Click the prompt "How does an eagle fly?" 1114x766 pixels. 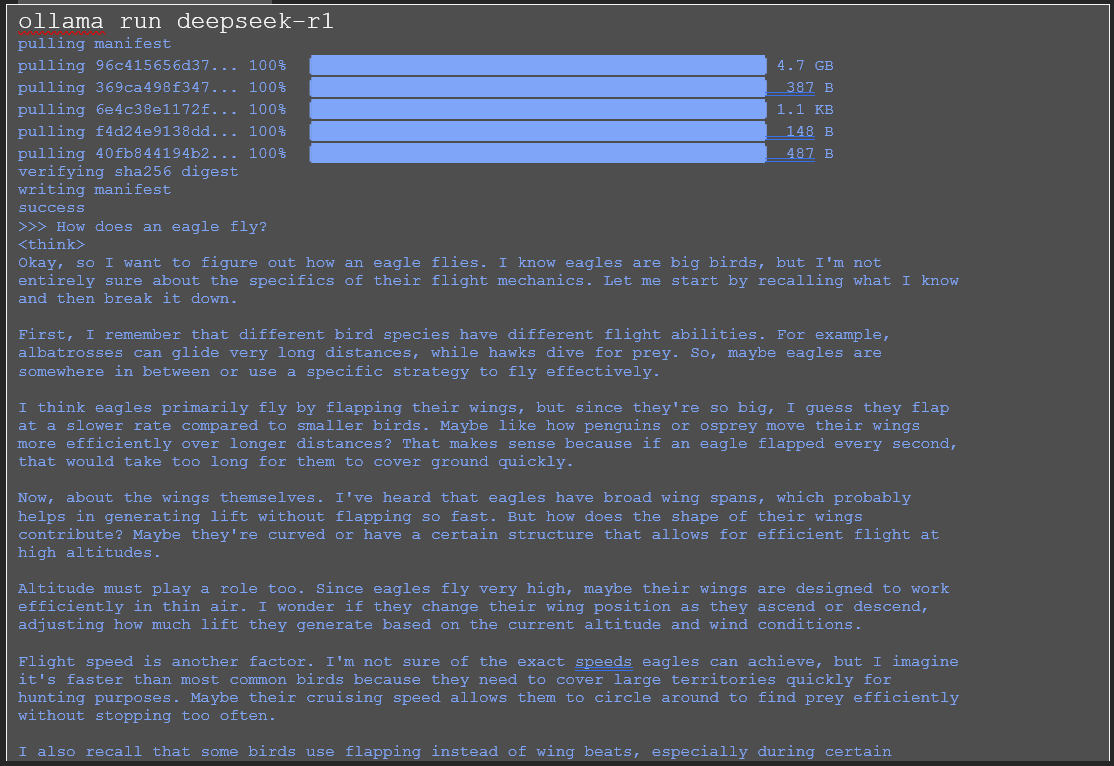pos(162,227)
